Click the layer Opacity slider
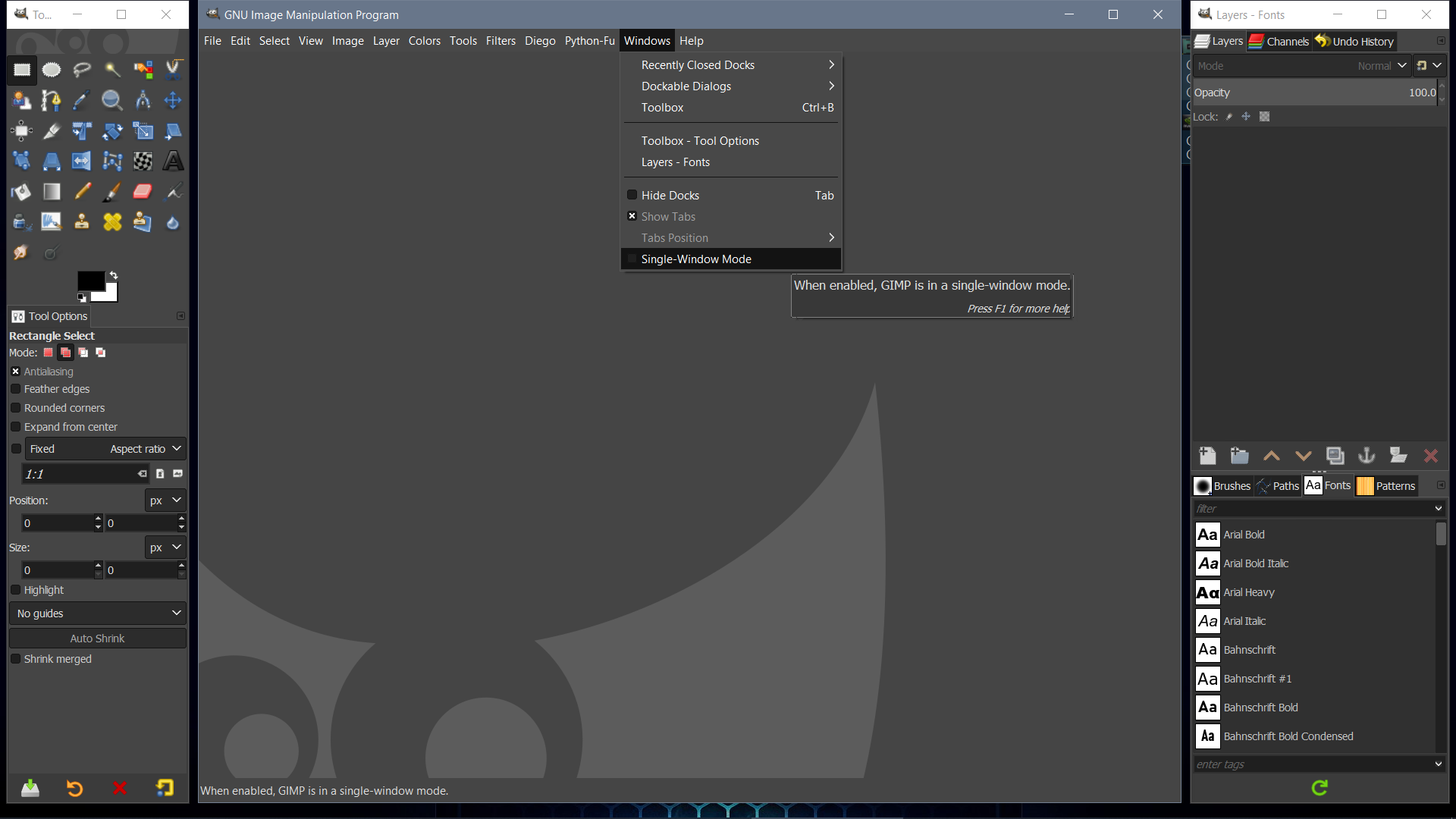This screenshot has height=819, width=1456. pos(1314,93)
